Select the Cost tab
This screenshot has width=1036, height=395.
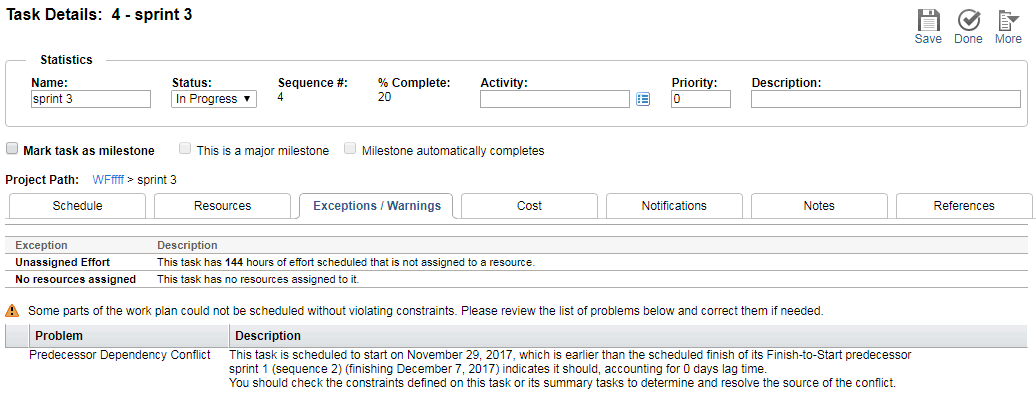tap(529, 206)
